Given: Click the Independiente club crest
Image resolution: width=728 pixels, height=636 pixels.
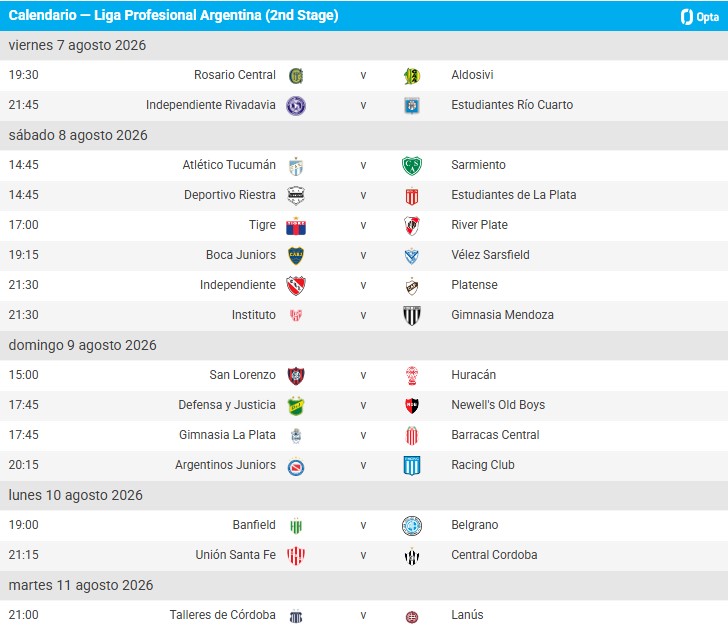Looking at the screenshot, I should coord(296,286).
